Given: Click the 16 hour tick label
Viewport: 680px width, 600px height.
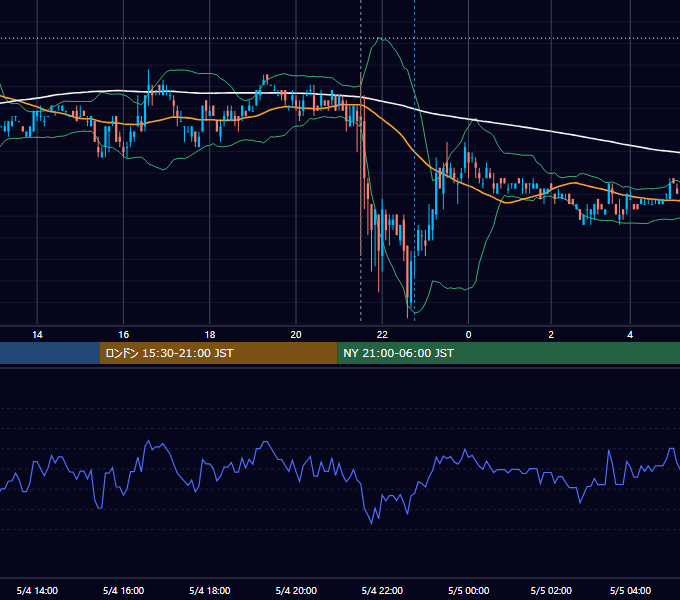Looking at the screenshot, I should click(x=124, y=335).
